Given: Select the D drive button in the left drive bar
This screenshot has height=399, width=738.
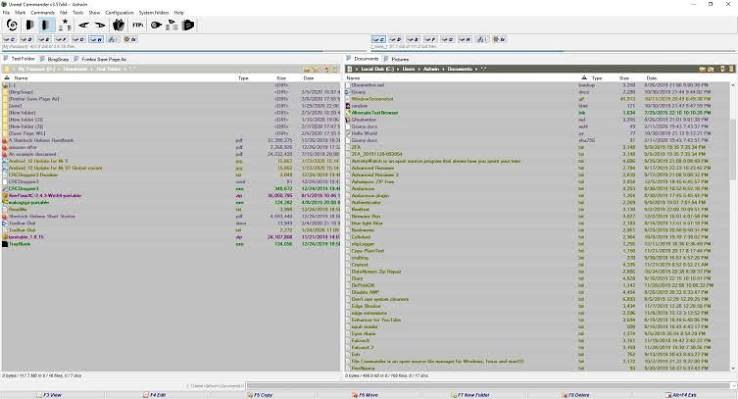Looking at the screenshot, I should tap(26, 40).
